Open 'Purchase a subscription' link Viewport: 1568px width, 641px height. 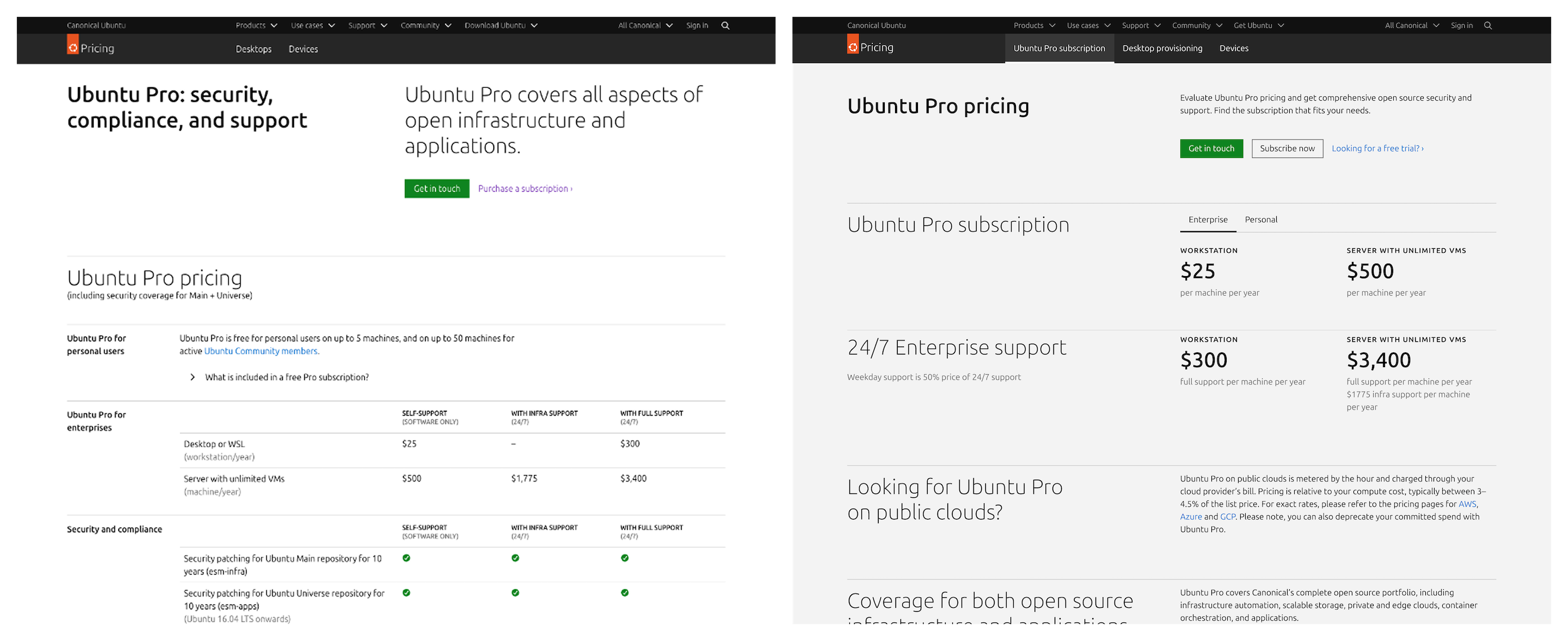click(525, 189)
